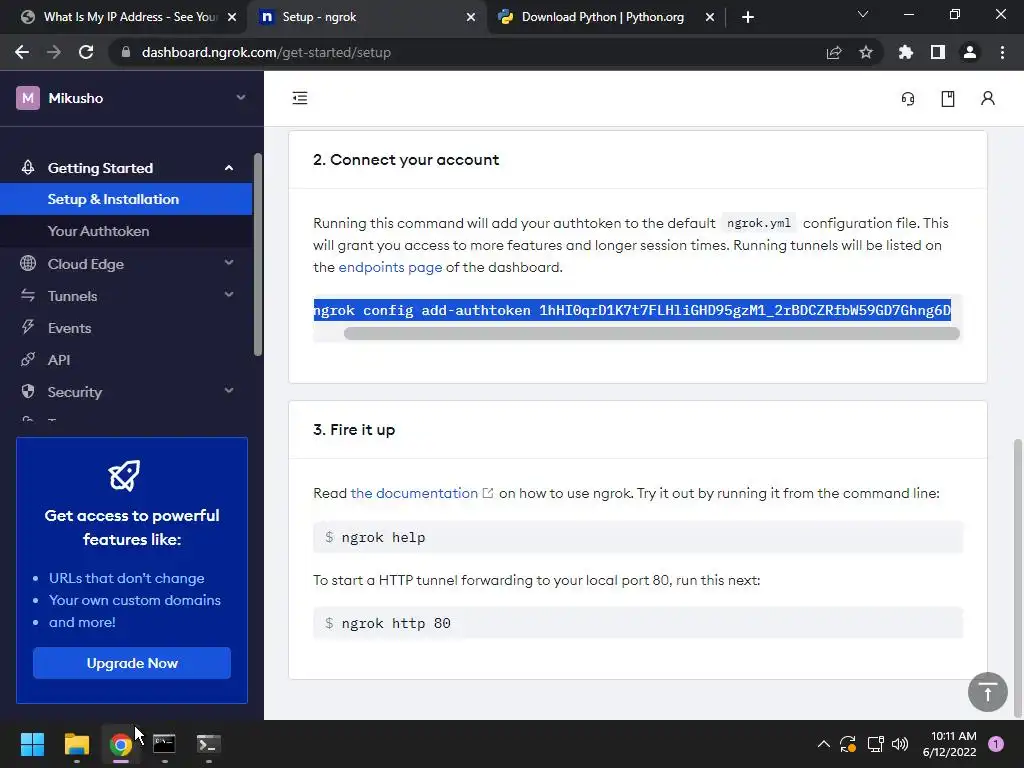Expand the Cloud Edge section chevron
Screen dimensions: 1024x768
[229, 263]
